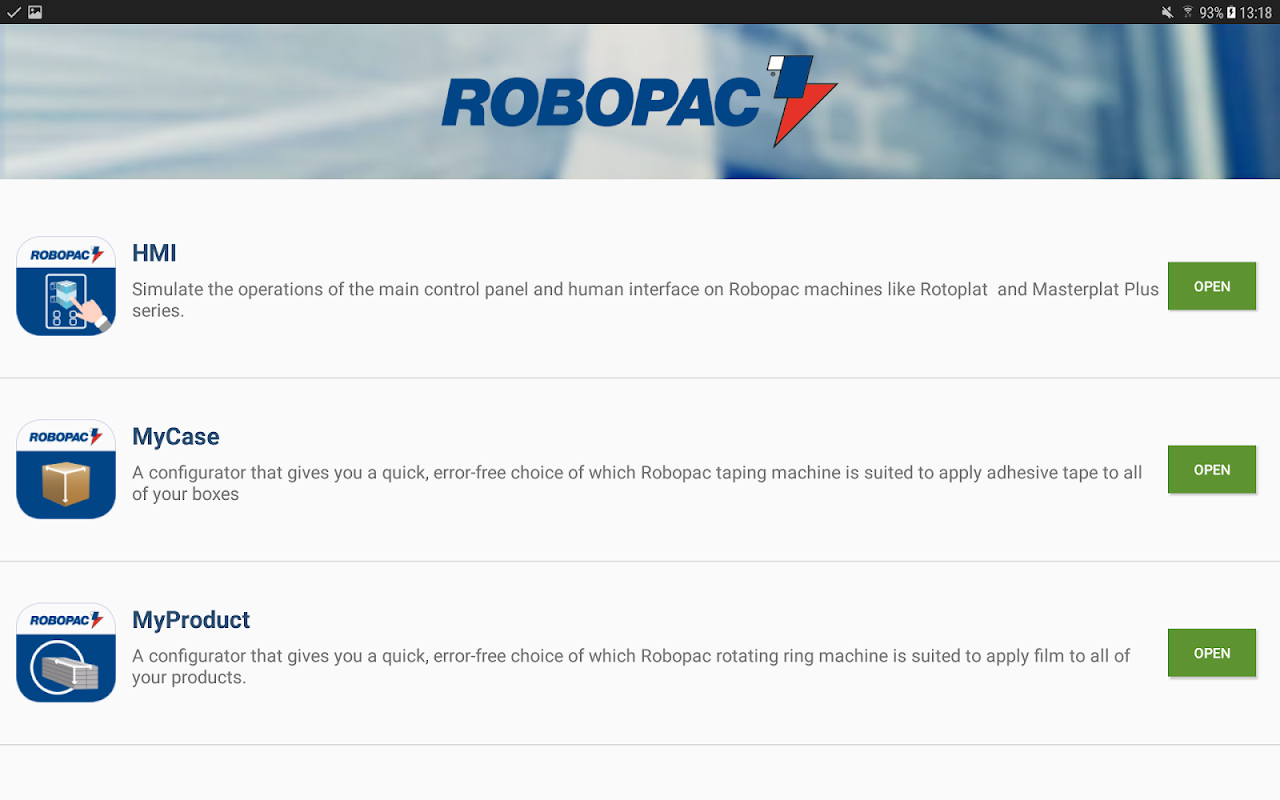Tap the battery status icon

1231,12
